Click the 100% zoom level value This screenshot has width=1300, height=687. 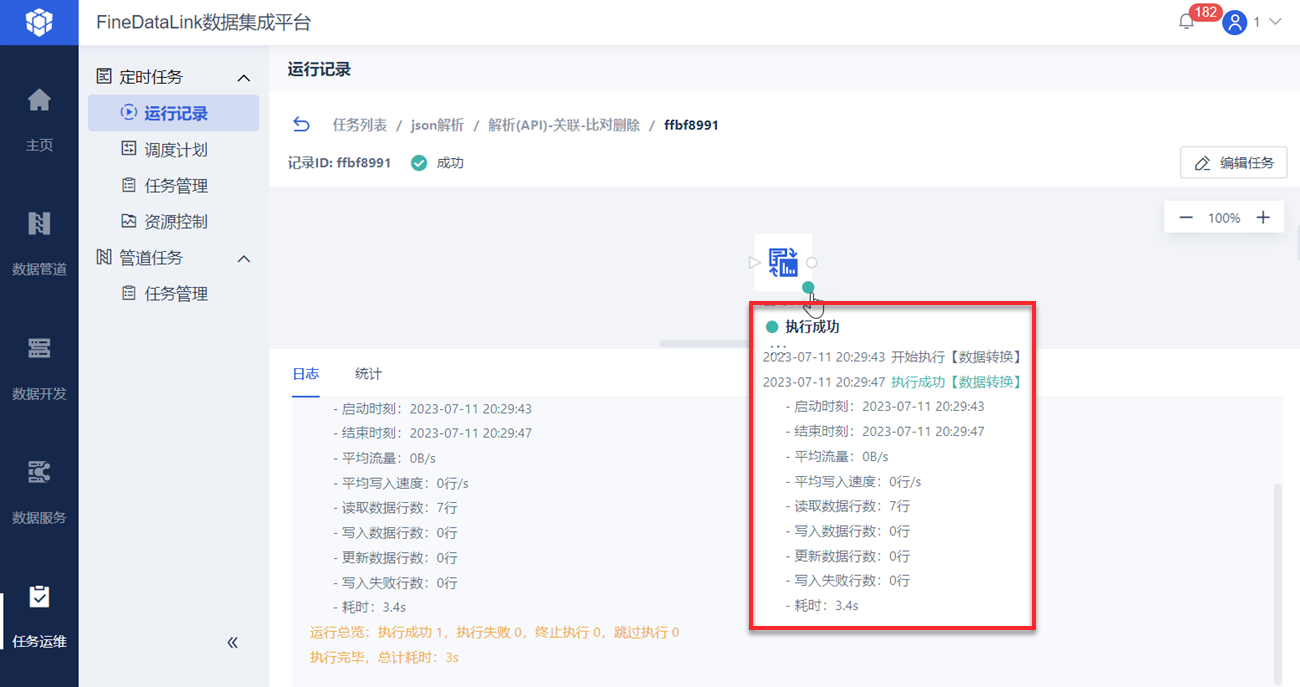(x=1224, y=217)
